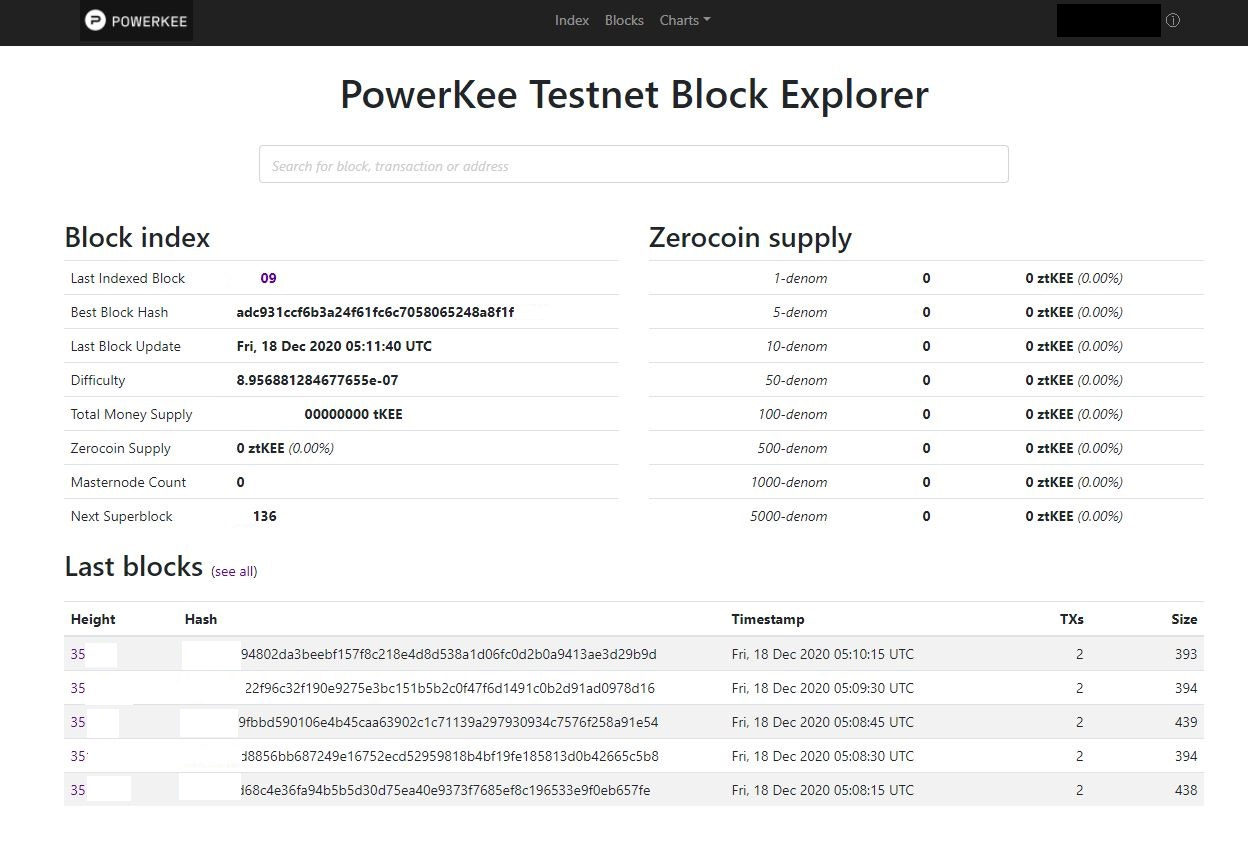Open block height link in 439-size row
Screen dimensions: 1248x853
pos(78,722)
